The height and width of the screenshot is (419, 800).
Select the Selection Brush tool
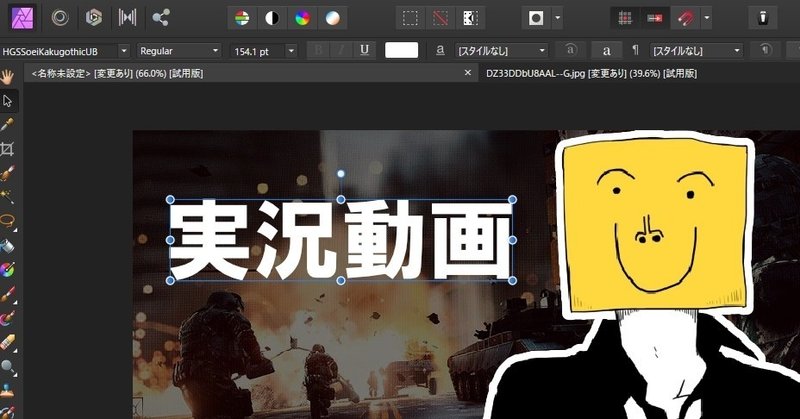(7, 174)
